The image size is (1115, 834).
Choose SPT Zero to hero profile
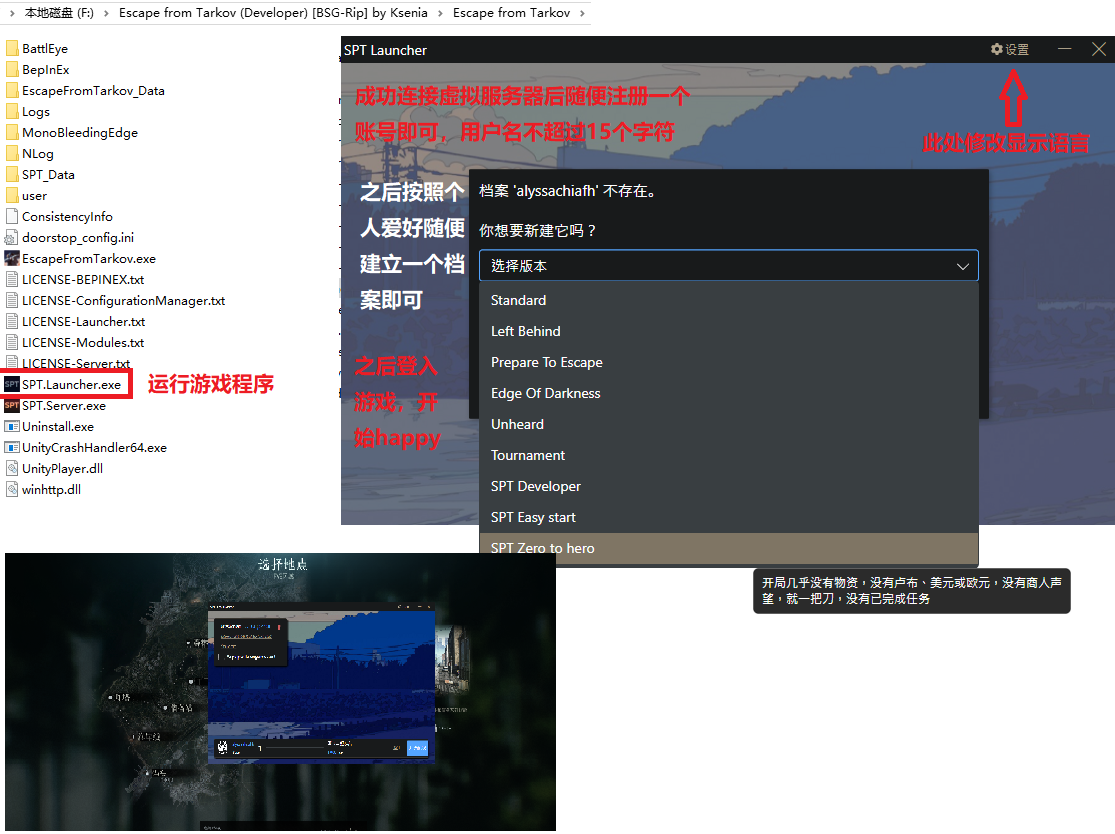pos(729,548)
